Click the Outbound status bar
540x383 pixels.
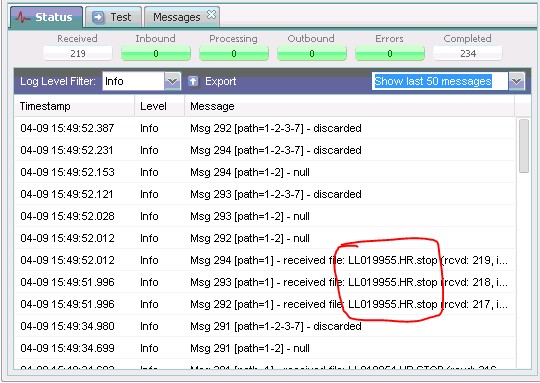click(312, 53)
